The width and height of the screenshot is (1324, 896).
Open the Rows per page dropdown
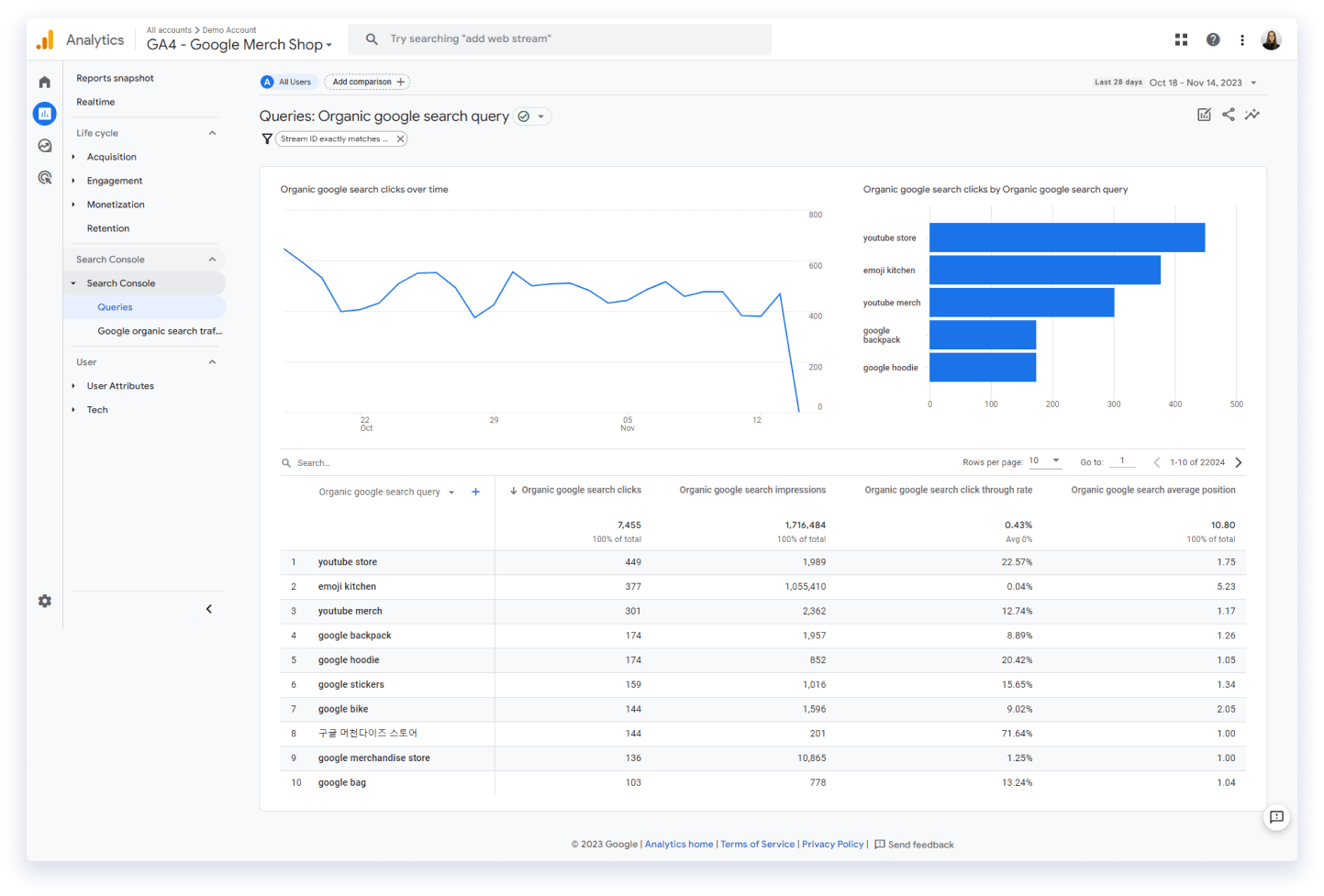pyautogui.click(x=1044, y=461)
